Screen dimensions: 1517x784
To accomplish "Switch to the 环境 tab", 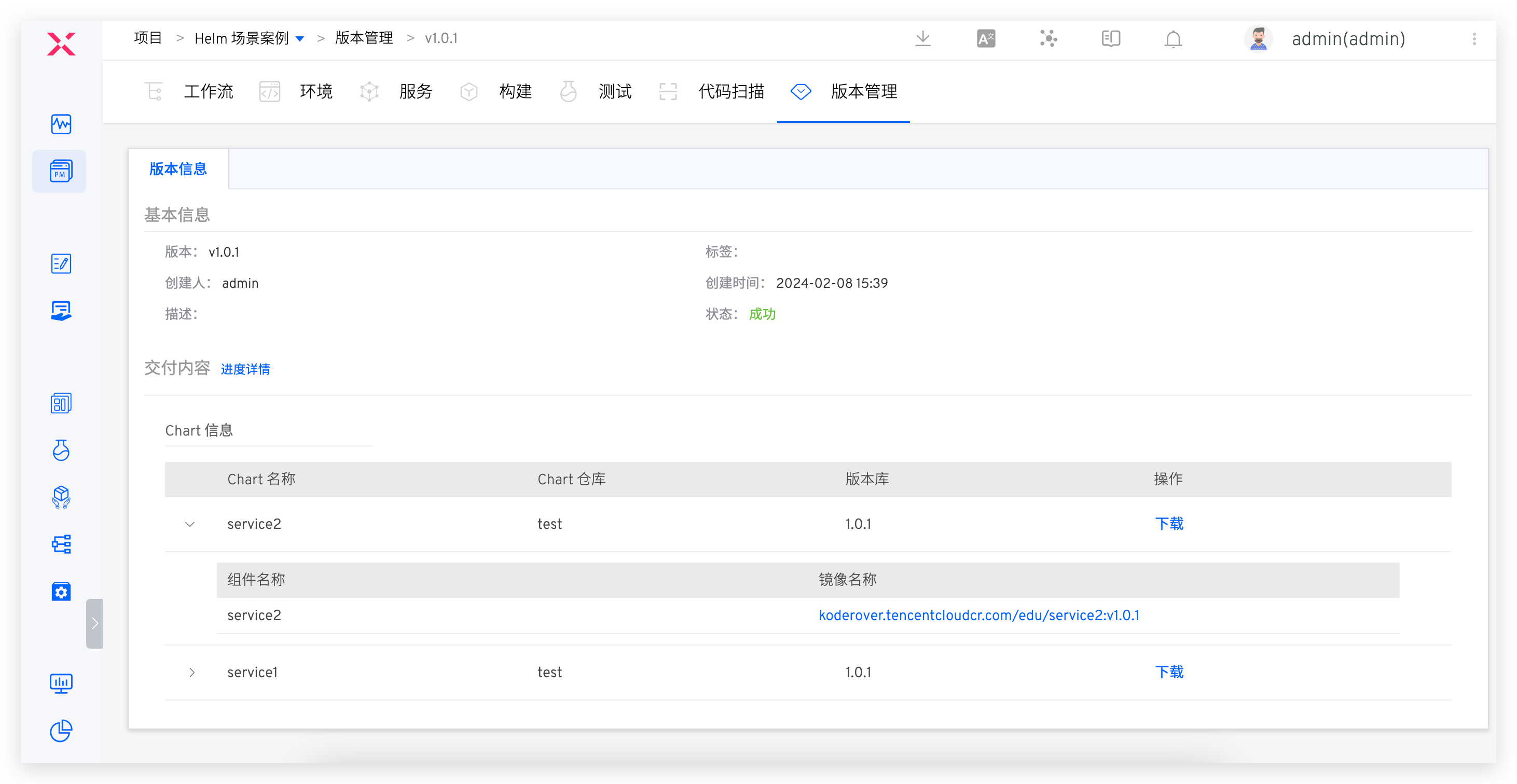I will (296, 91).
